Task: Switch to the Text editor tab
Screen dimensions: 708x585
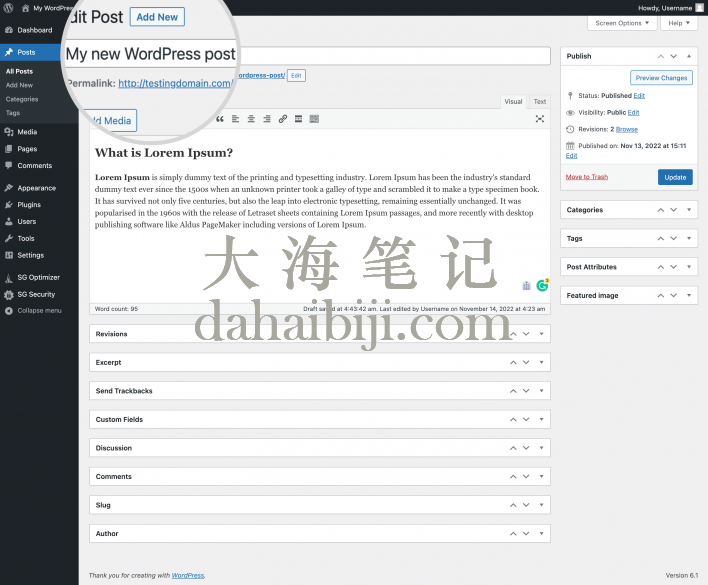Action: click(540, 102)
